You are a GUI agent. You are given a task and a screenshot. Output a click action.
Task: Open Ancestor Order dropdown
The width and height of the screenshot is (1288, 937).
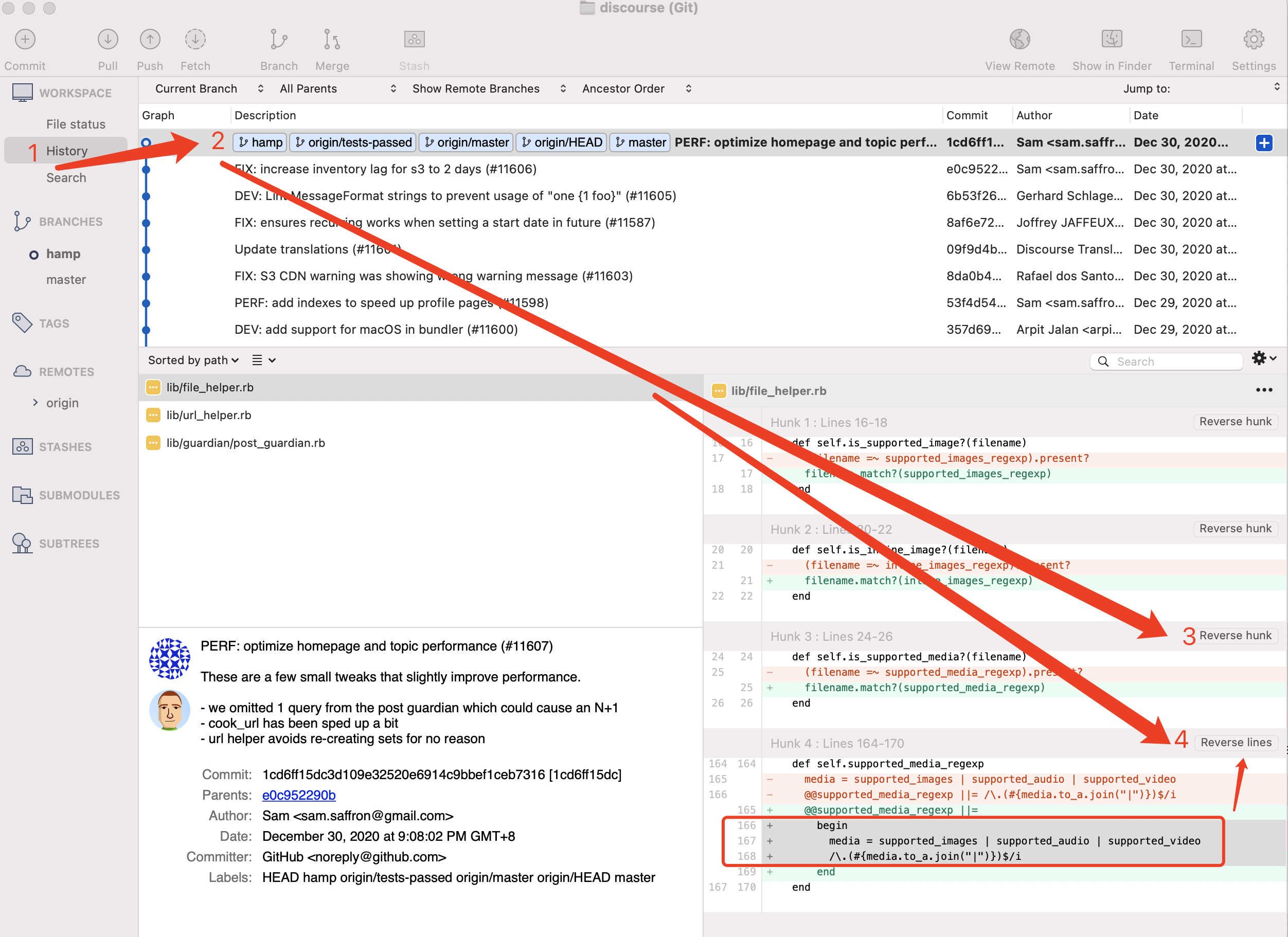tap(637, 88)
